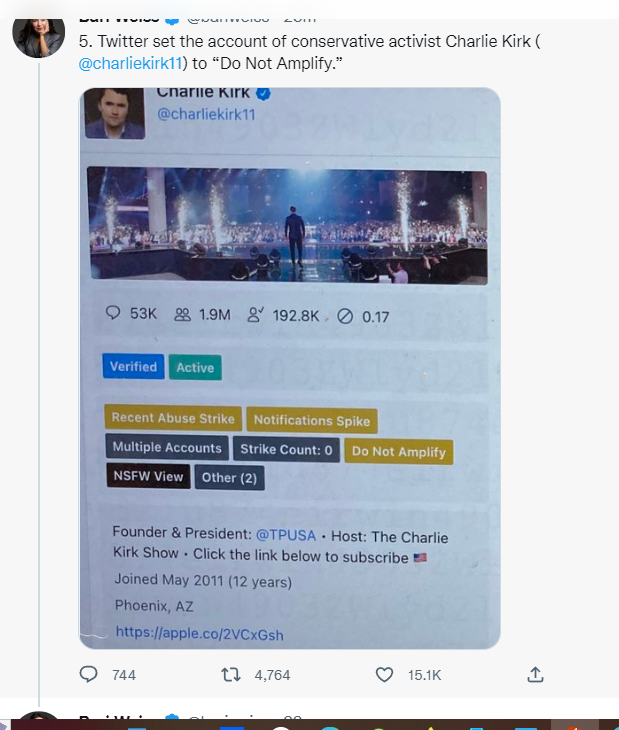Click the @TPUSA link in the bio
619x730 pixels.
click(286, 535)
